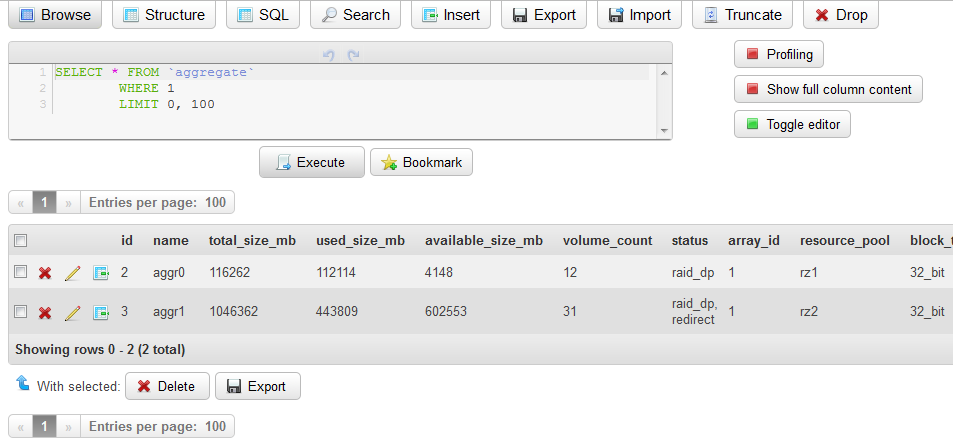Click Toggle editor button

point(792,124)
